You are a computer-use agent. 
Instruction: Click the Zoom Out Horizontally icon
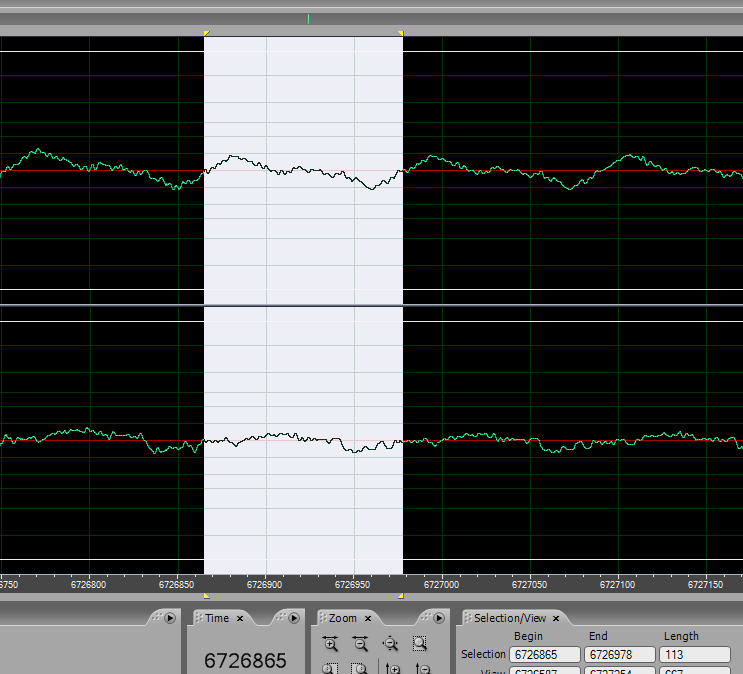360,645
